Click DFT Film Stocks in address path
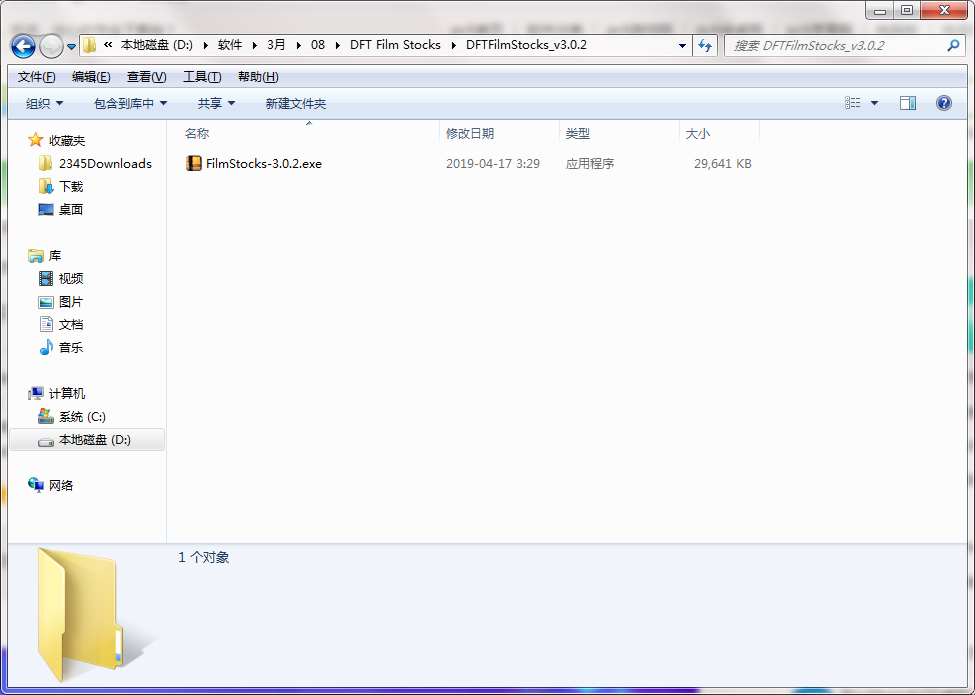Screen dimensions: 975x695 (395, 45)
